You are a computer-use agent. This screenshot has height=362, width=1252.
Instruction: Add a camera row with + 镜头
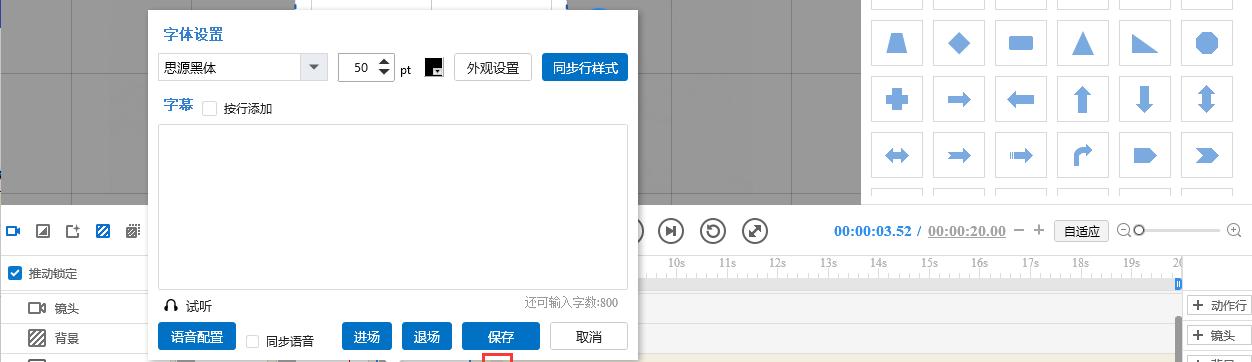click(1218, 335)
